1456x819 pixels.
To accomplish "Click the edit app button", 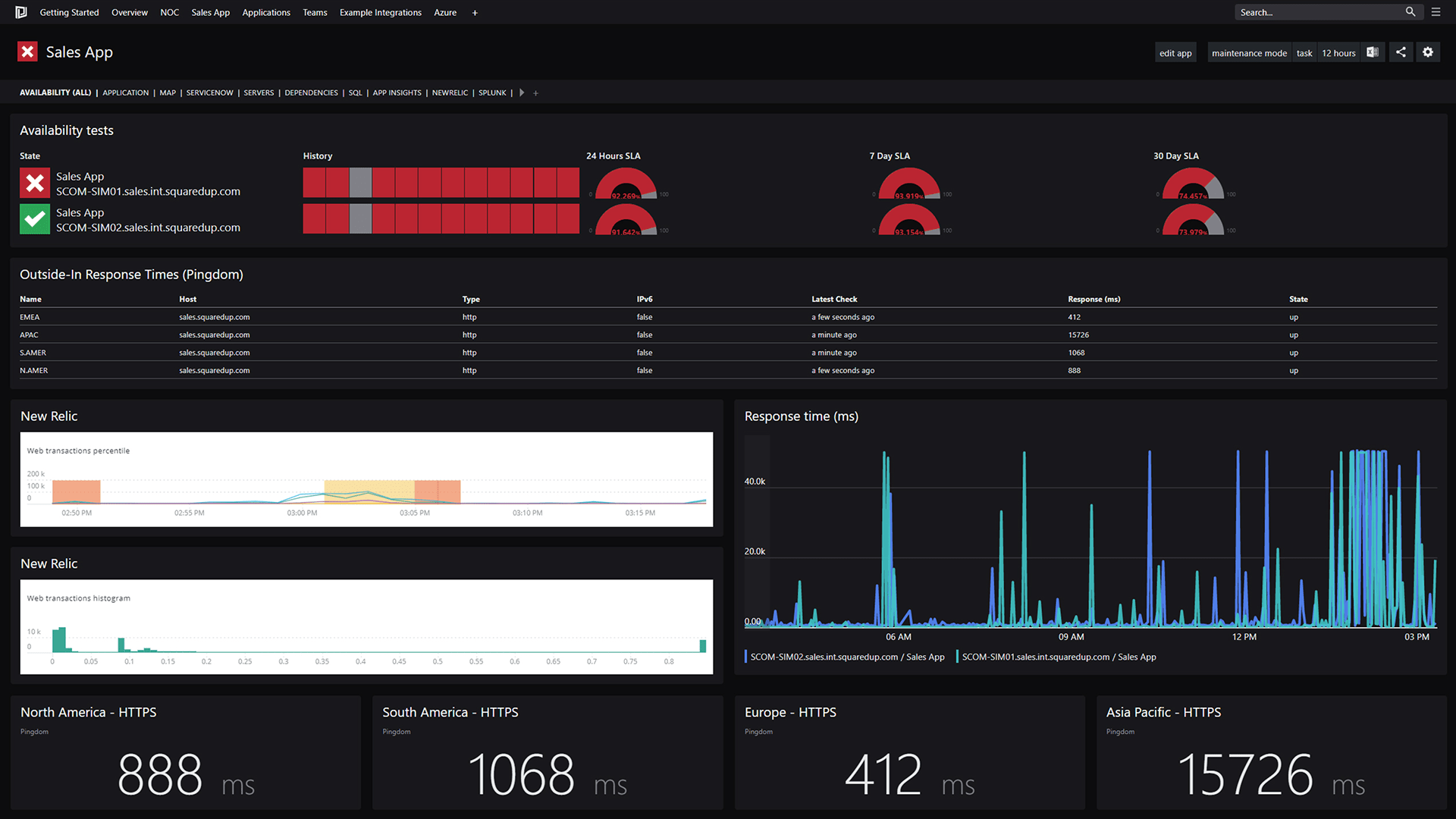I will coord(1175,52).
